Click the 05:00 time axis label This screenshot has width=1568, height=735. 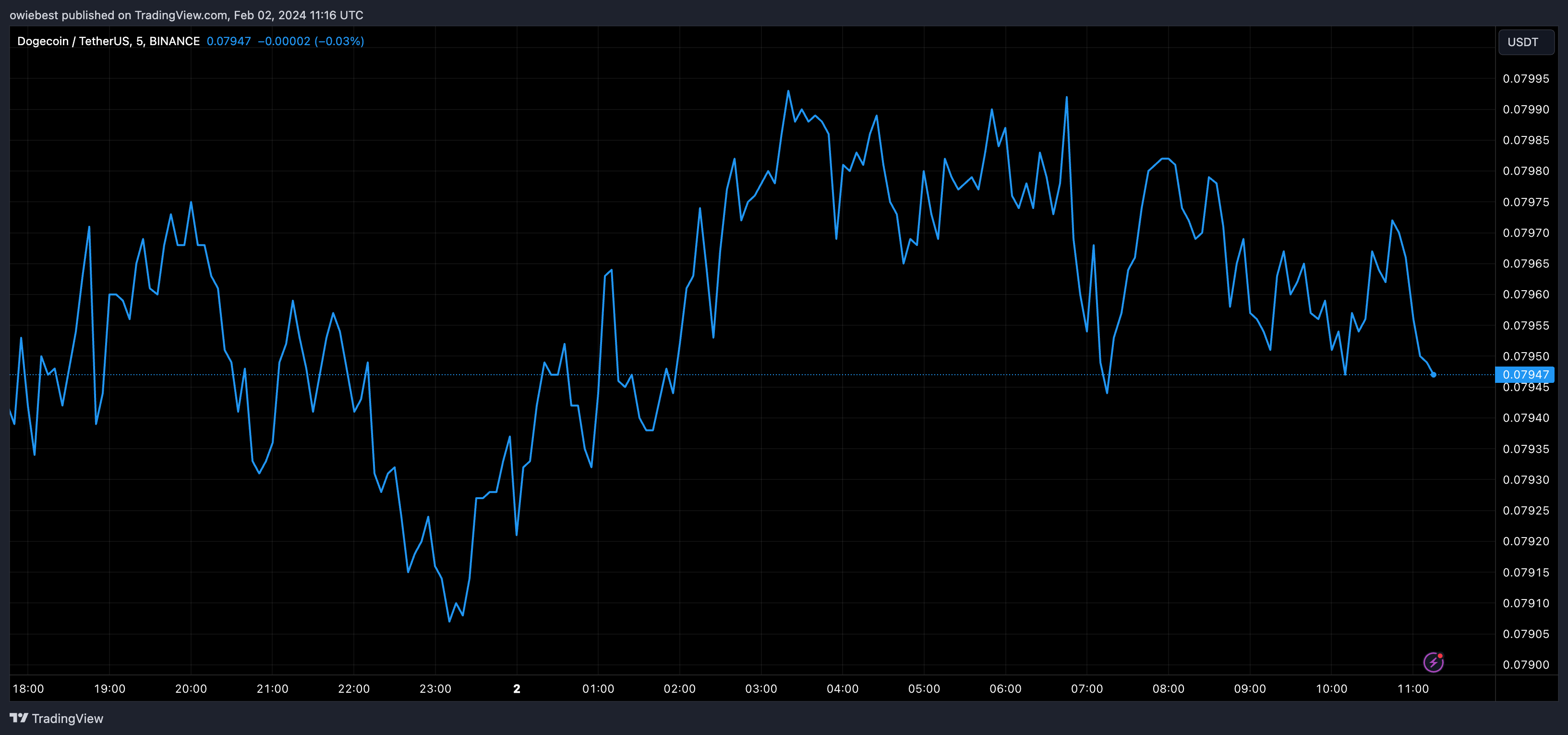[x=925, y=689]
